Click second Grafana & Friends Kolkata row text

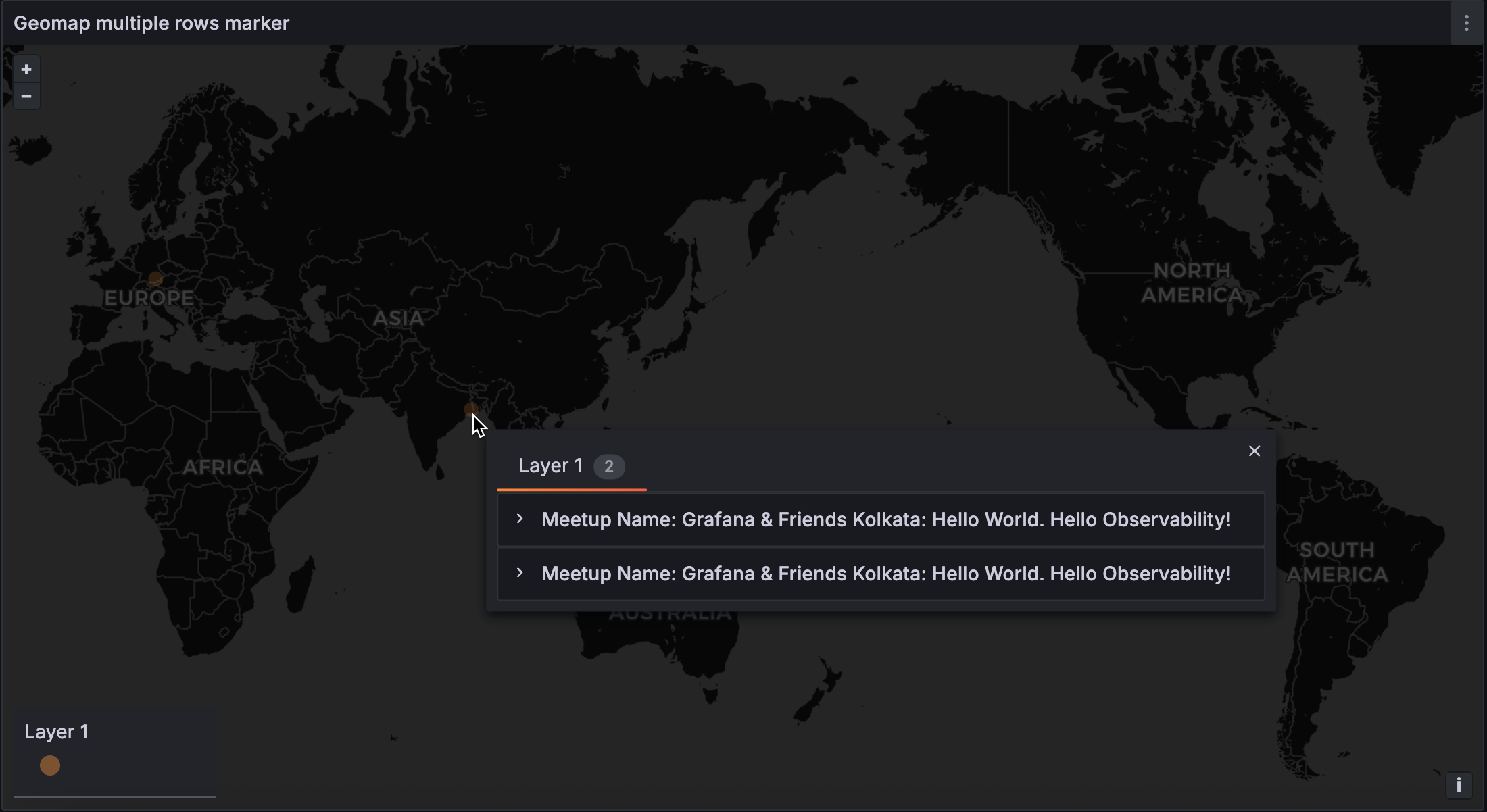[885, 574]
